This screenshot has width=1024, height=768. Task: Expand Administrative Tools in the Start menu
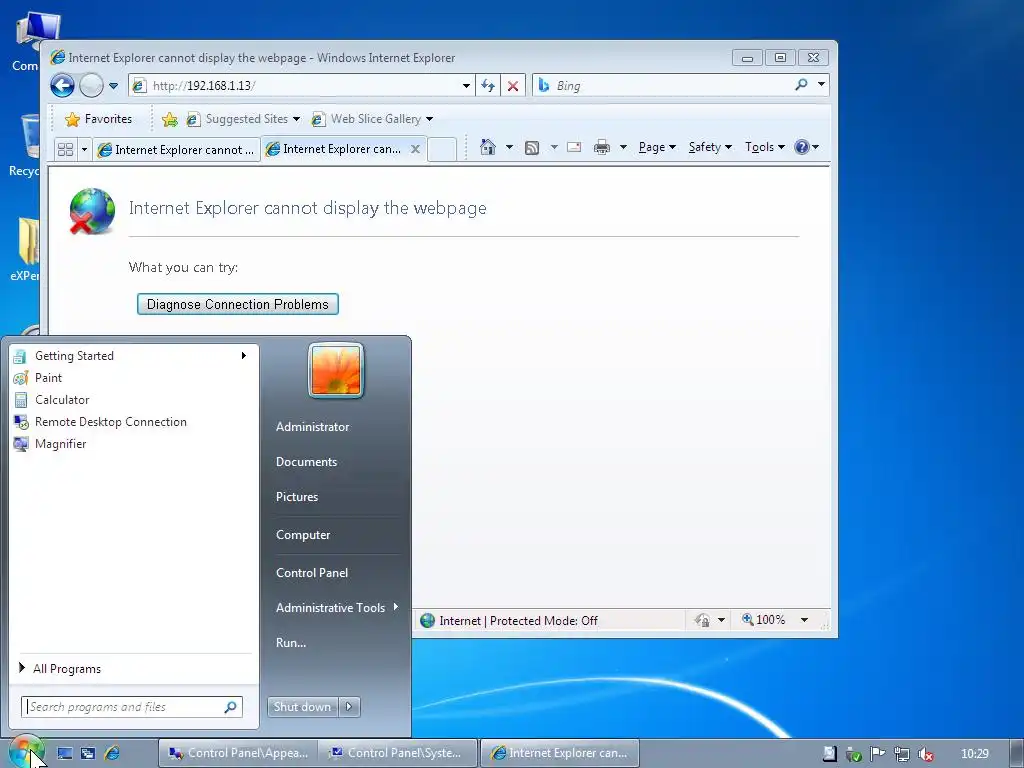click(x=336, y=608)
